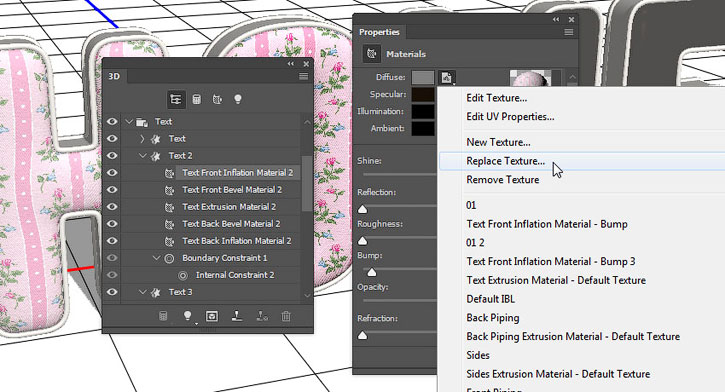This screenshot has width=725, height=392.
Task: Filter 3D panel by Meshes
Action: [197, 99]
